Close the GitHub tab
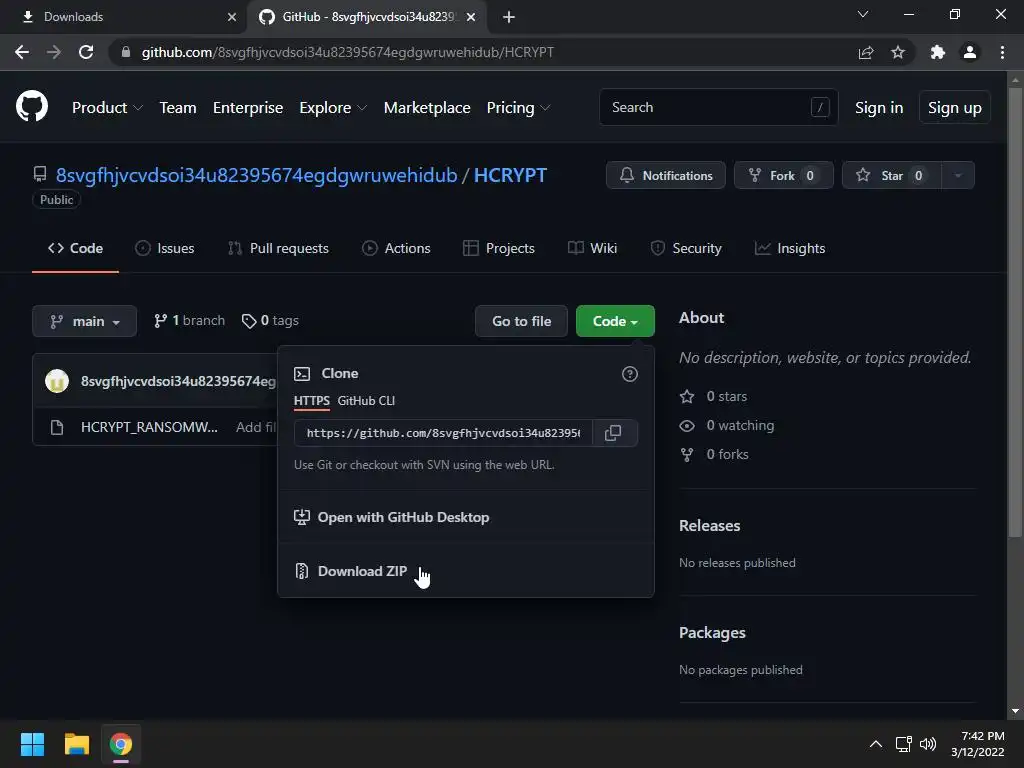The width and height of the screenshot is (1024, 768). click(x=471, y=17)
